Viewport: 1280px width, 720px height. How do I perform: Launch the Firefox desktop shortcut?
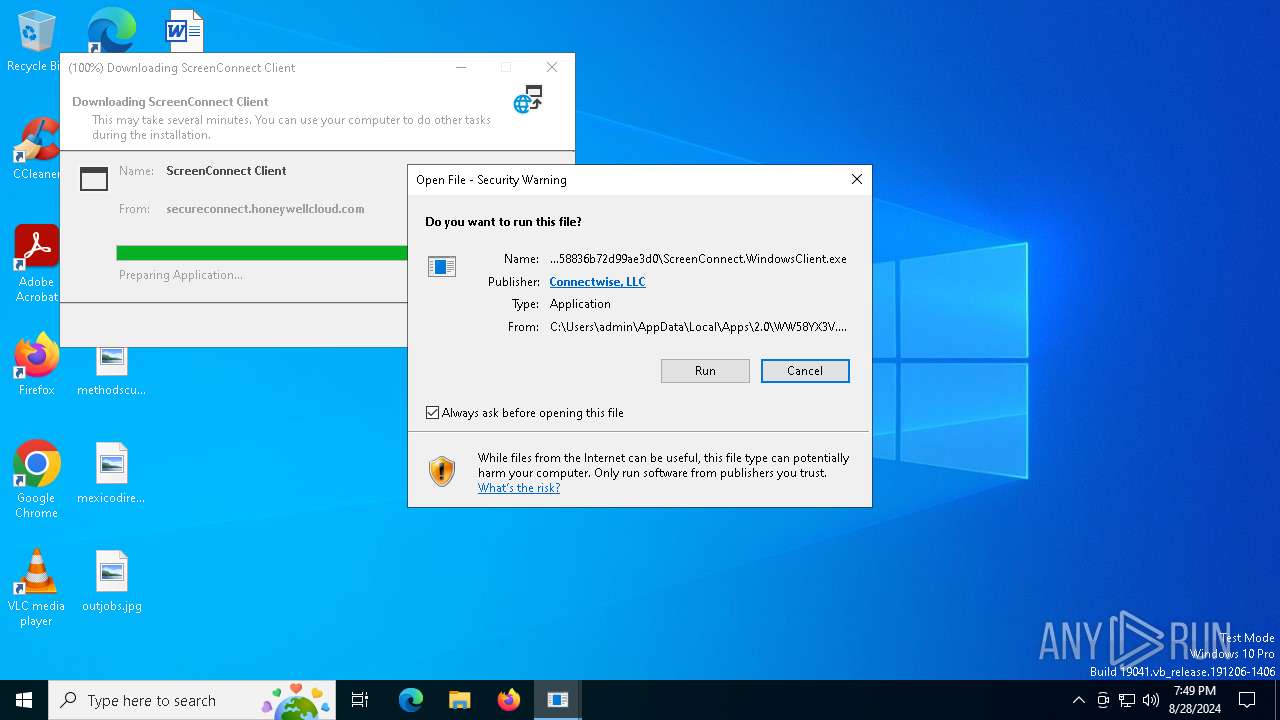pos(36,364)
